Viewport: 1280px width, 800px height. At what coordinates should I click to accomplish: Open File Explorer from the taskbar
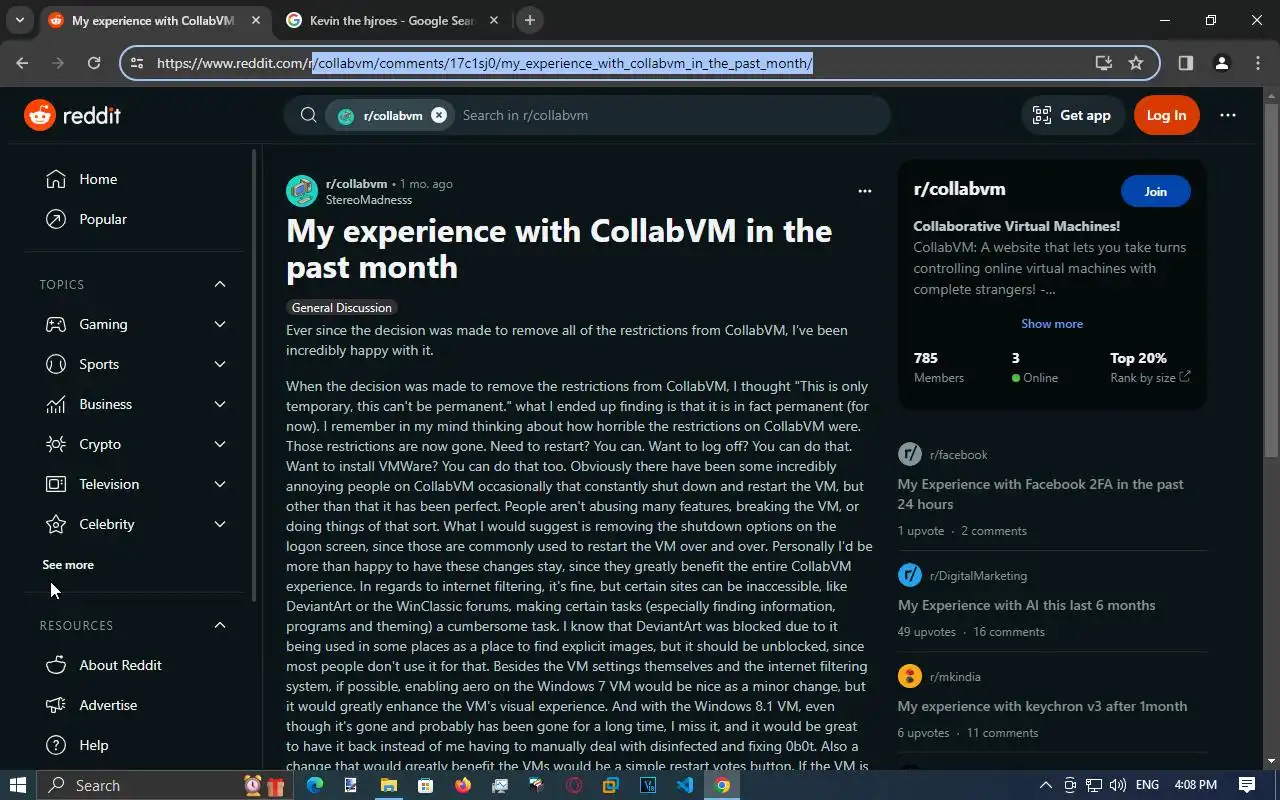(x=388, y=785)
